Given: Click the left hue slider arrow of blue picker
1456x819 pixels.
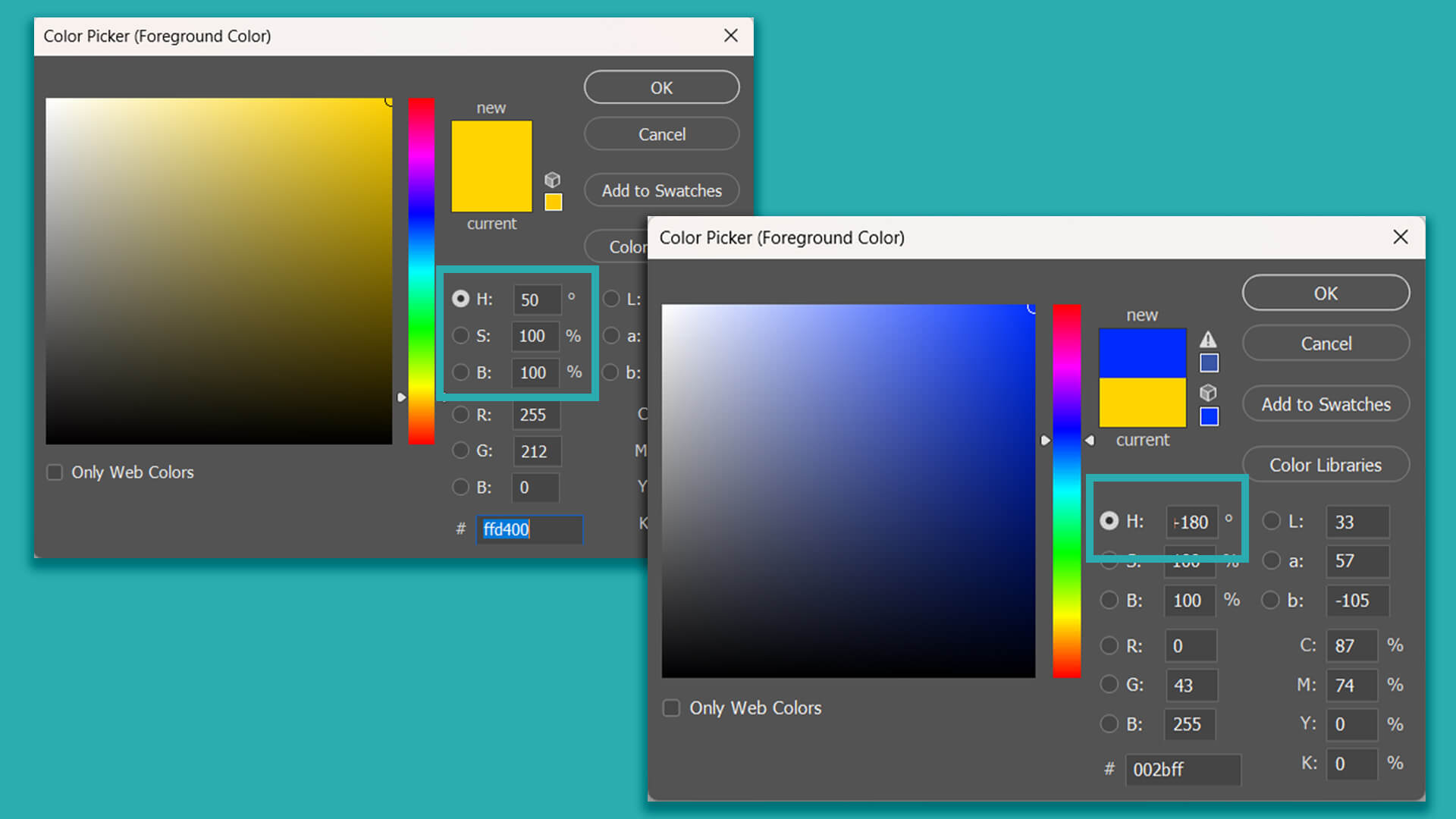Looking at the screenshot, I should click(x=1045, y=441).
